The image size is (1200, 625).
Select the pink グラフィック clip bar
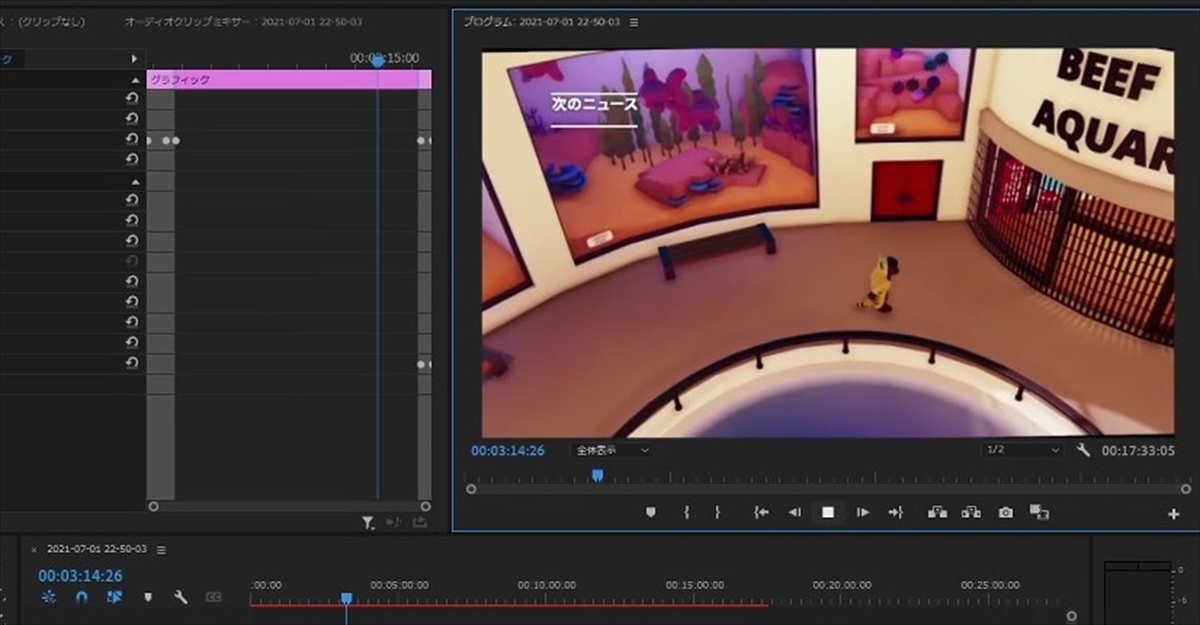click(289, 79)
